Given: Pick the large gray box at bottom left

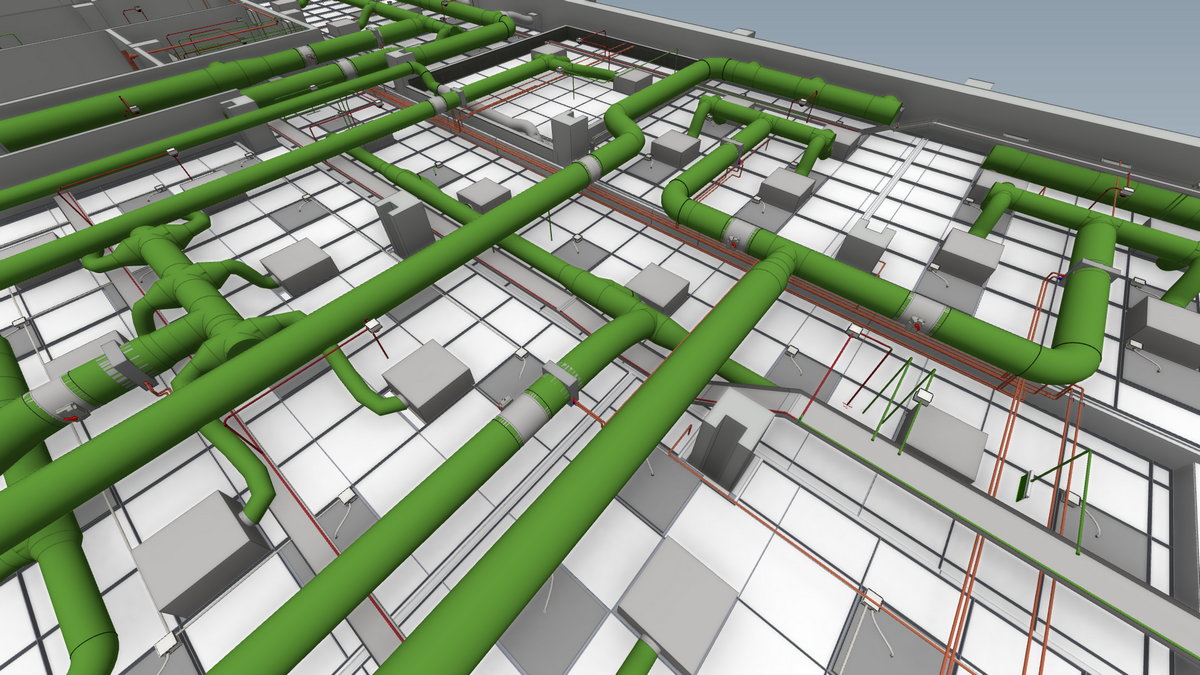Looking at the screenshot, I should click(198, 552).
